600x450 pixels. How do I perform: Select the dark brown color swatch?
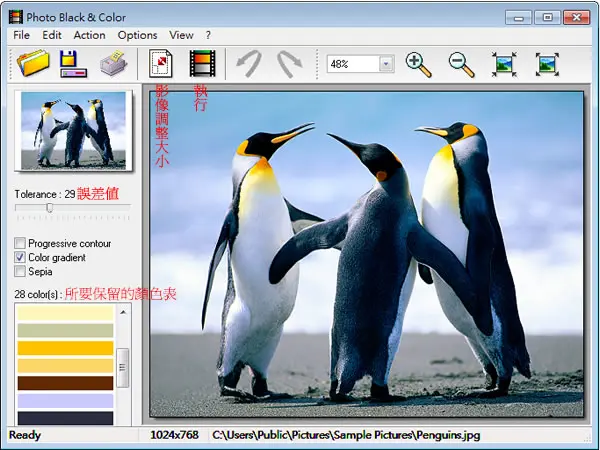click(65, 383)
